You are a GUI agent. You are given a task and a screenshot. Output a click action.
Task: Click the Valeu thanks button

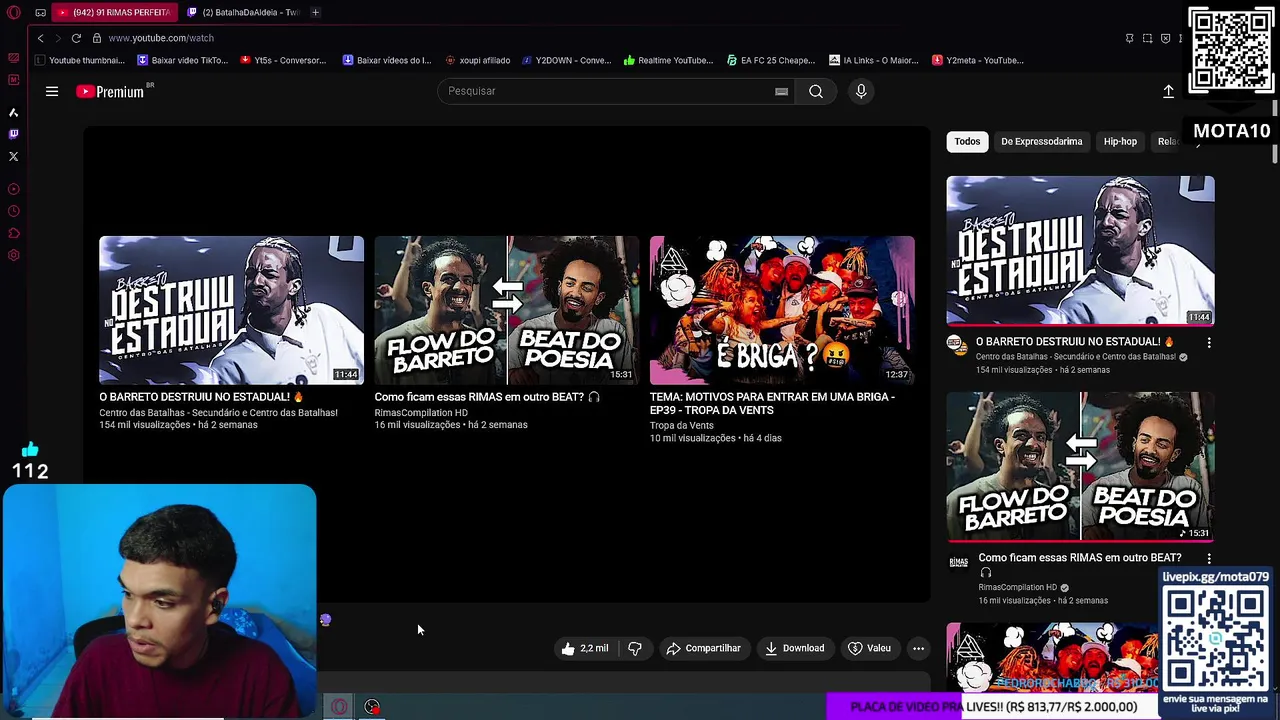click(869, 648)
